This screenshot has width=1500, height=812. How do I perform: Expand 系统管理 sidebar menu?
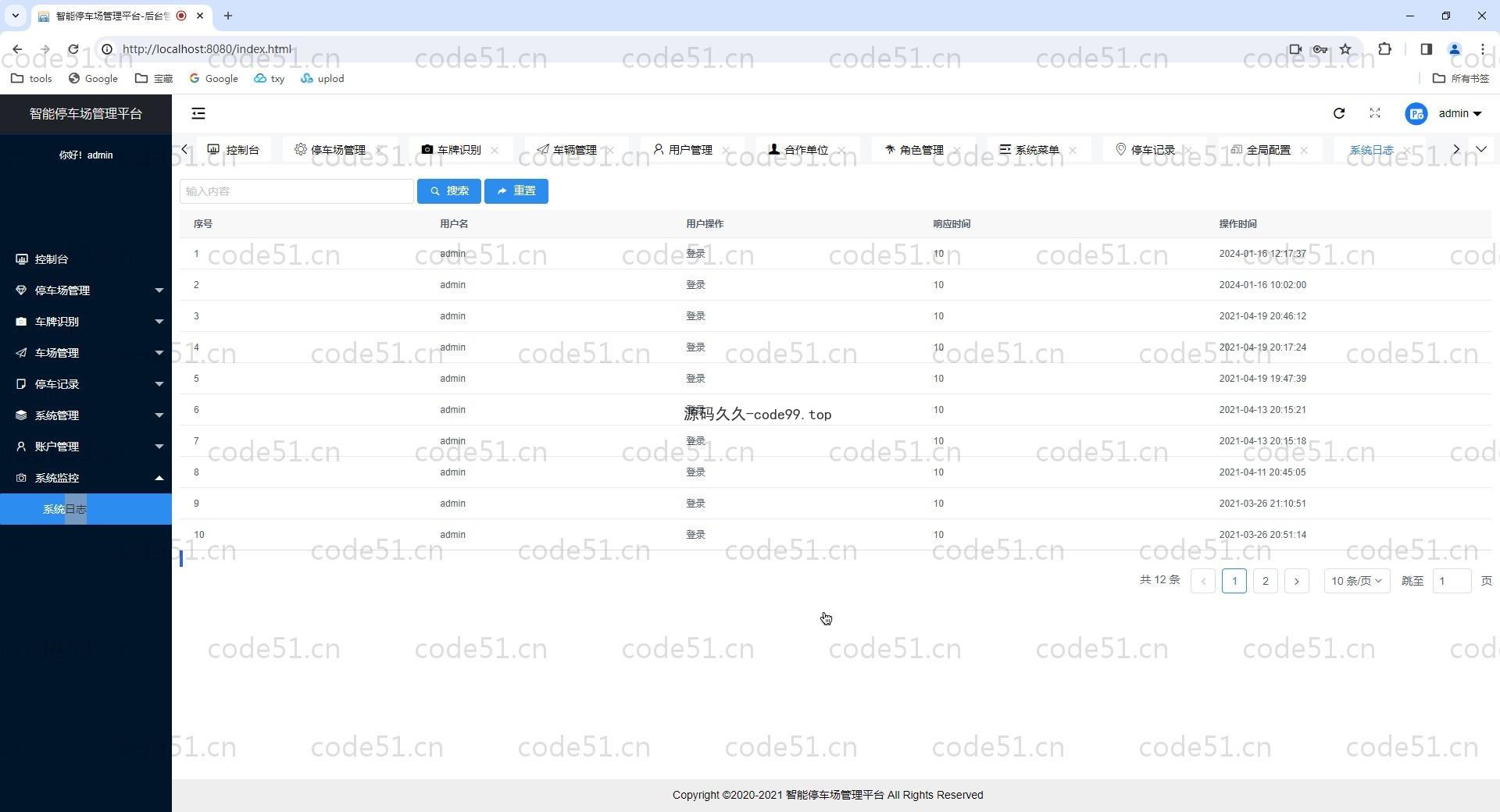[86, 415]
